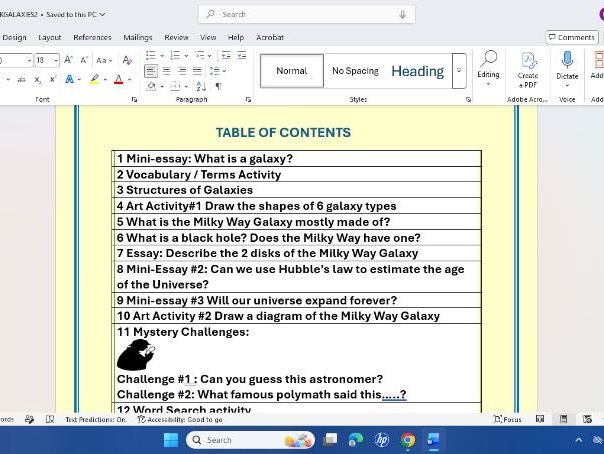Open the View tab
Image resolution: width=604 pixels, height=454 pixels.
point(208,37)
